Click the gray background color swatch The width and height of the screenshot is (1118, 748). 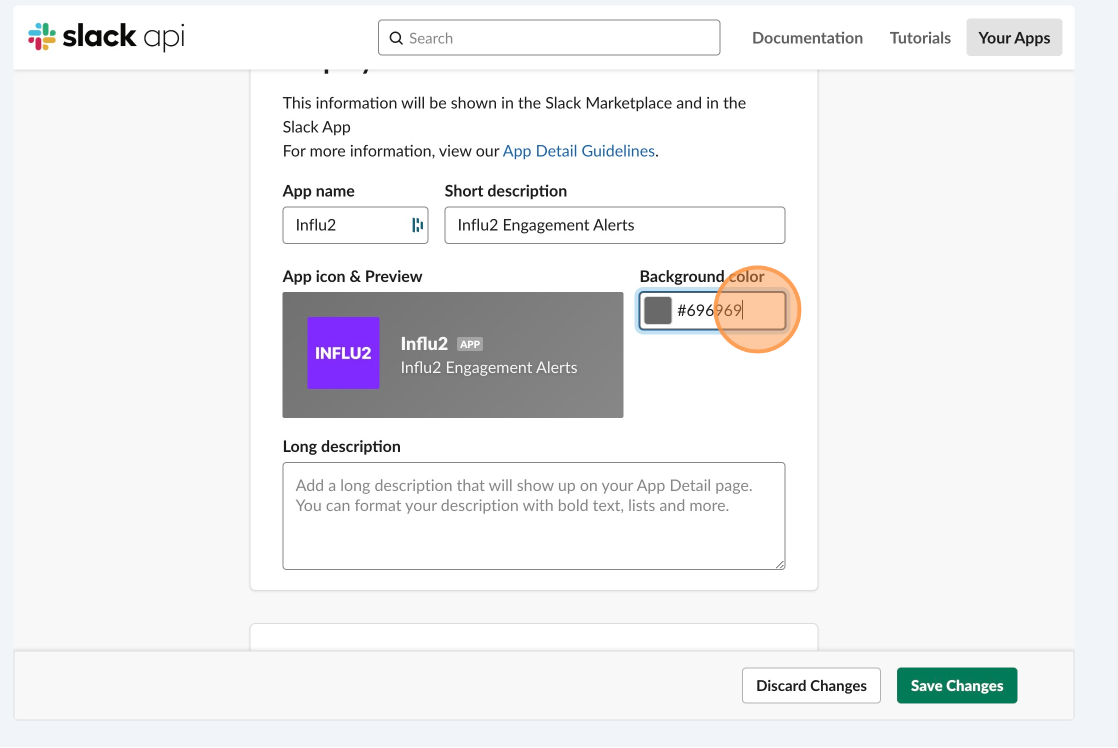657,310
